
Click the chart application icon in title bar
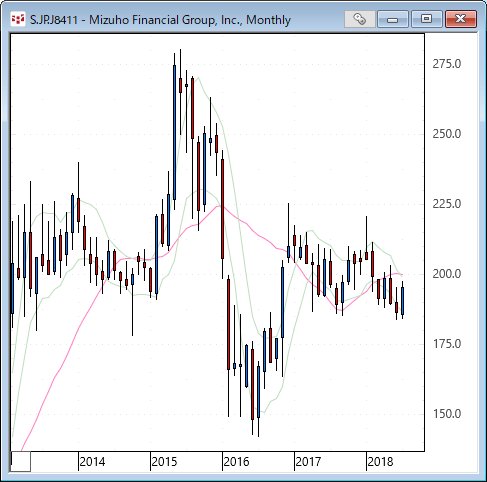(18, 19)
